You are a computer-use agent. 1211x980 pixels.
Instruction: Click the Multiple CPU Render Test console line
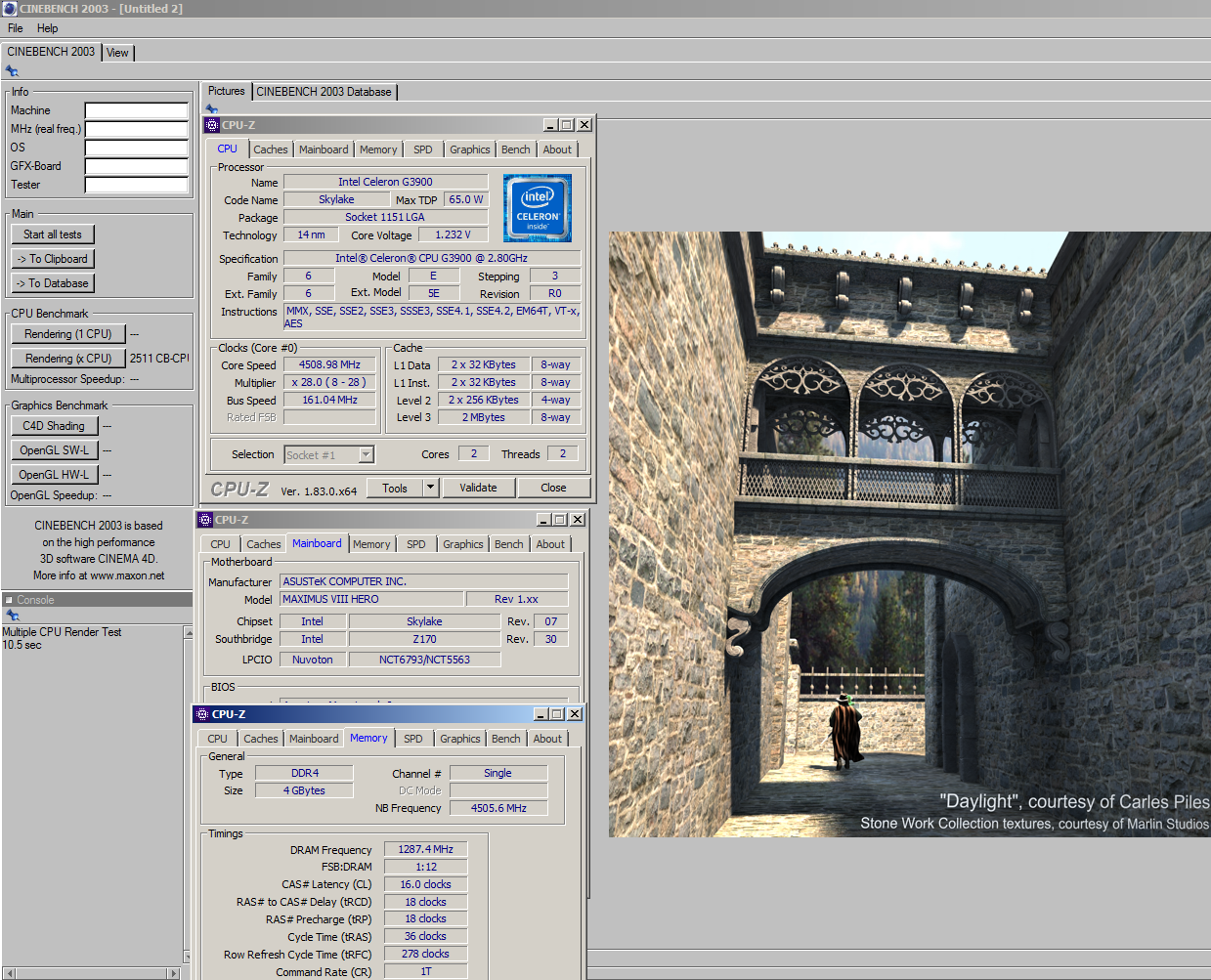tap(62, 632)
